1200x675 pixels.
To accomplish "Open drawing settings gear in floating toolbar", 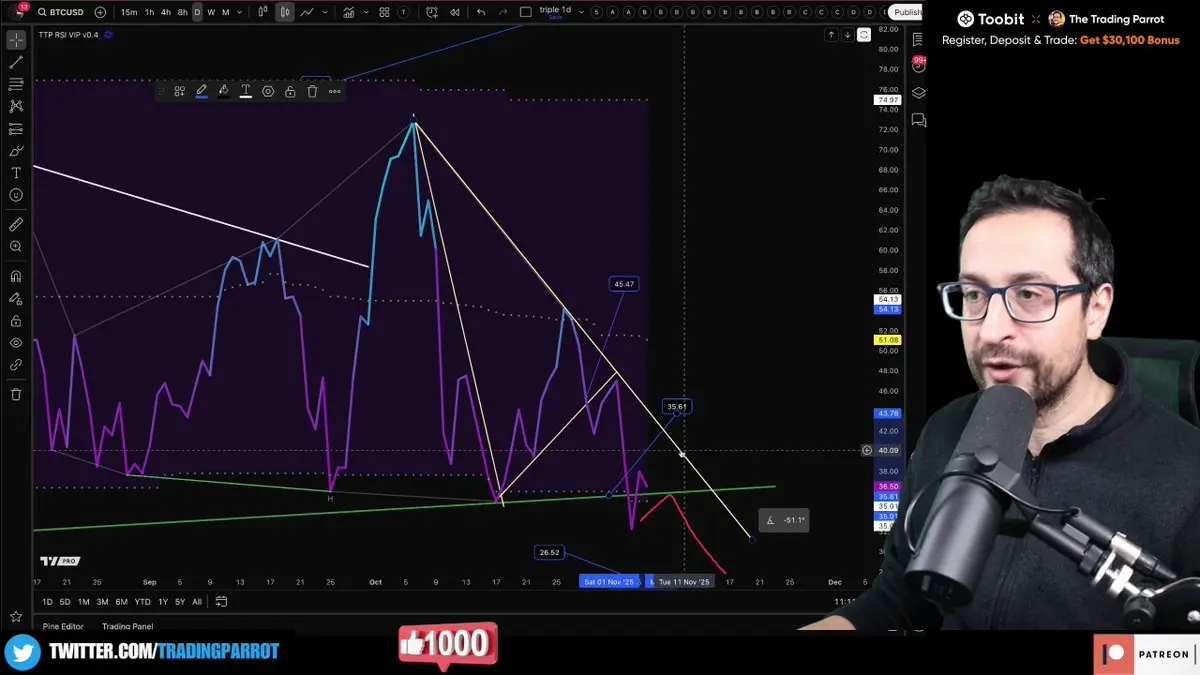I will (x=268, y=91).
